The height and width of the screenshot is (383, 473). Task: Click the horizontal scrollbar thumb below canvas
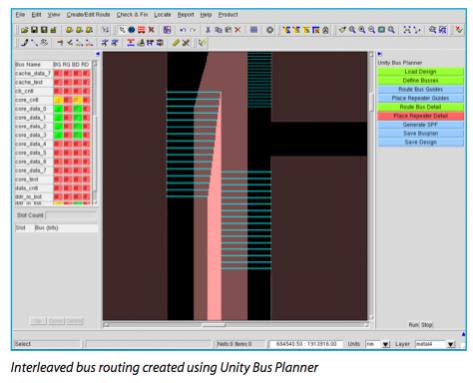tap(213, 324)
